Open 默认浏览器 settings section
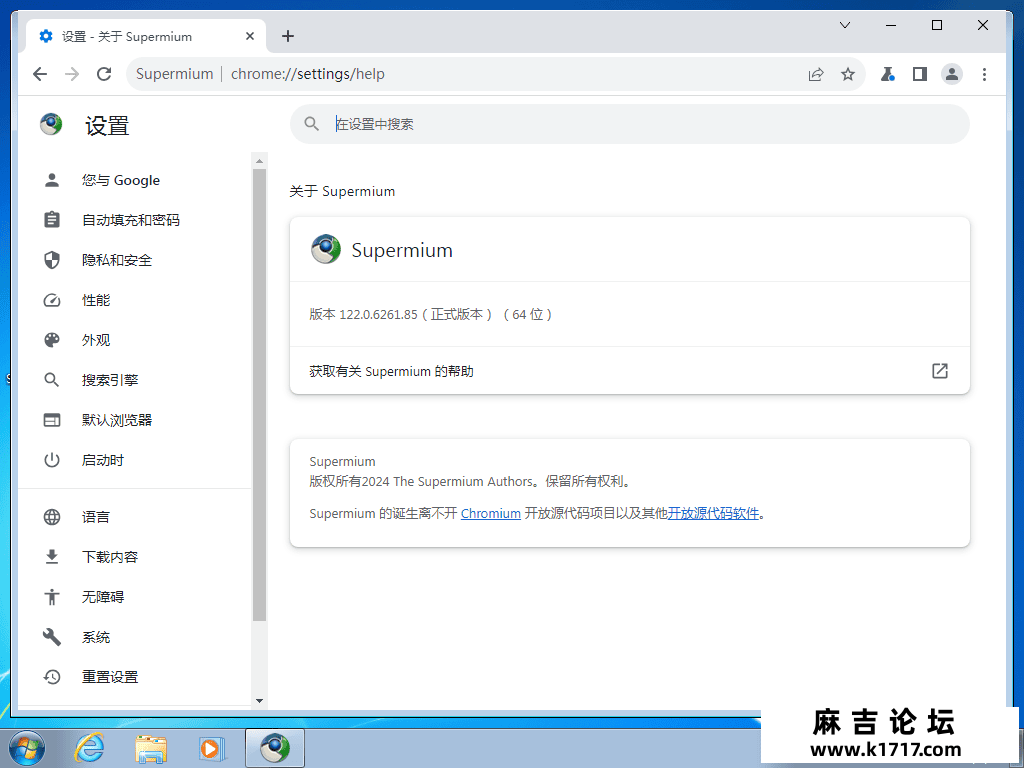The image size is (1024, 768). click(x=134, y=420)
